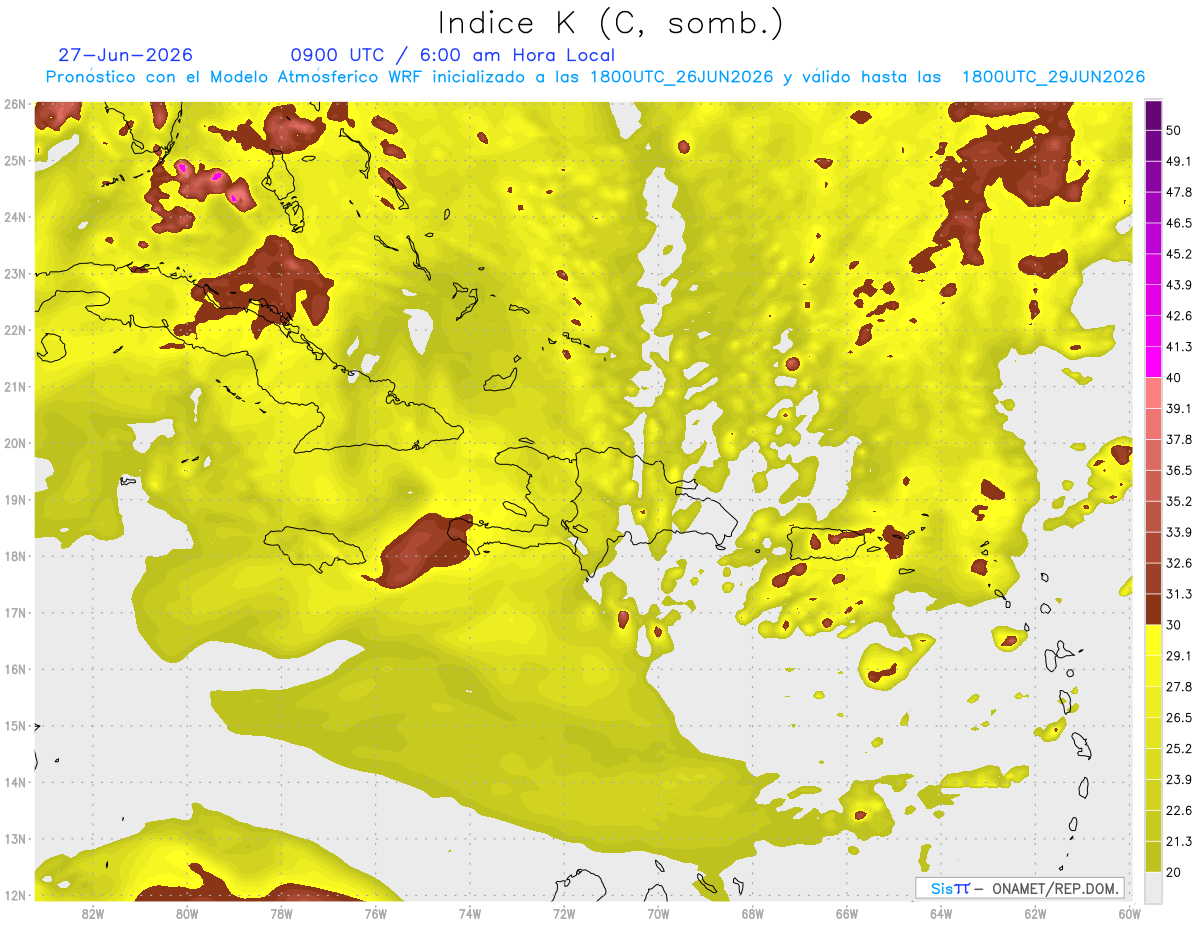This screenshot has height=927, width=1200.
Task: Click the longitude label '76W'
Action: (375, 913)
